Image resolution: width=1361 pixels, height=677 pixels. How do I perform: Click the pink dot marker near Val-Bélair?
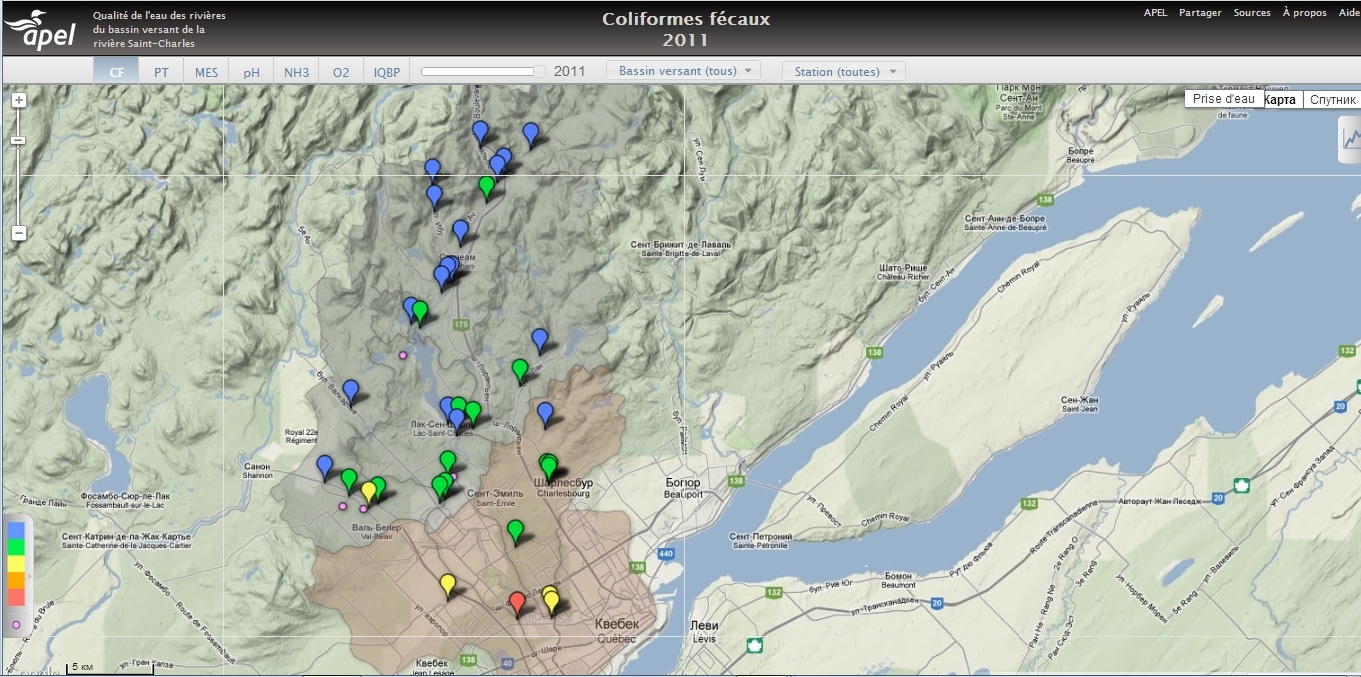click(363, 509)
